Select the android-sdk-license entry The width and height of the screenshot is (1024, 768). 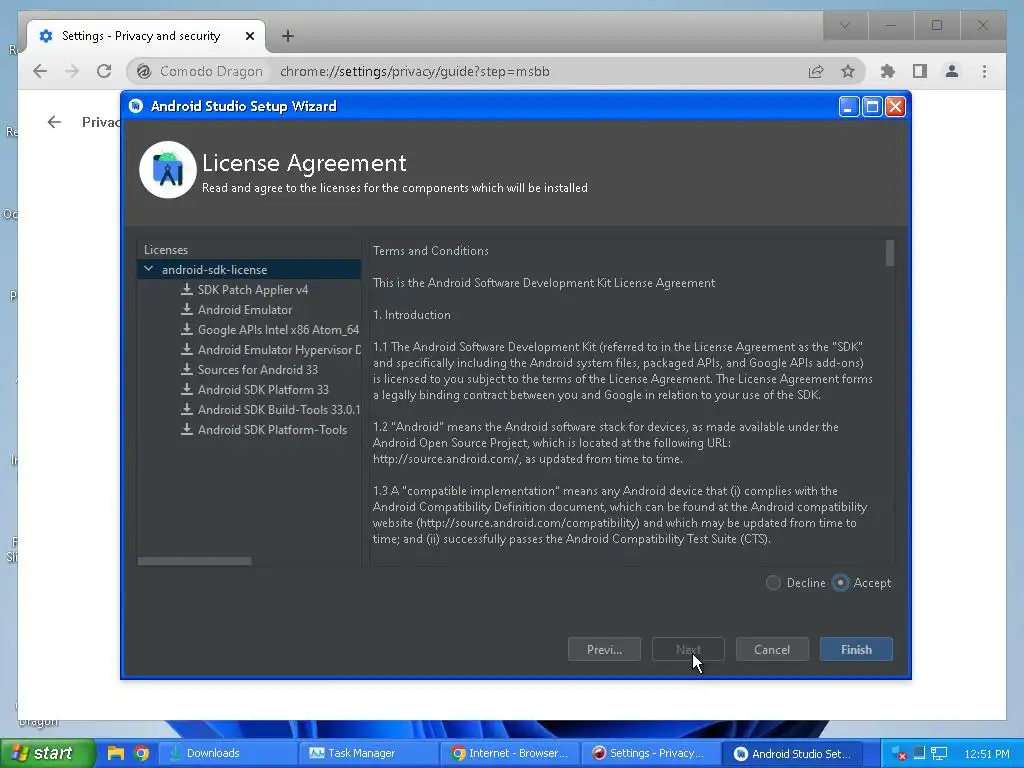point(249,270)
